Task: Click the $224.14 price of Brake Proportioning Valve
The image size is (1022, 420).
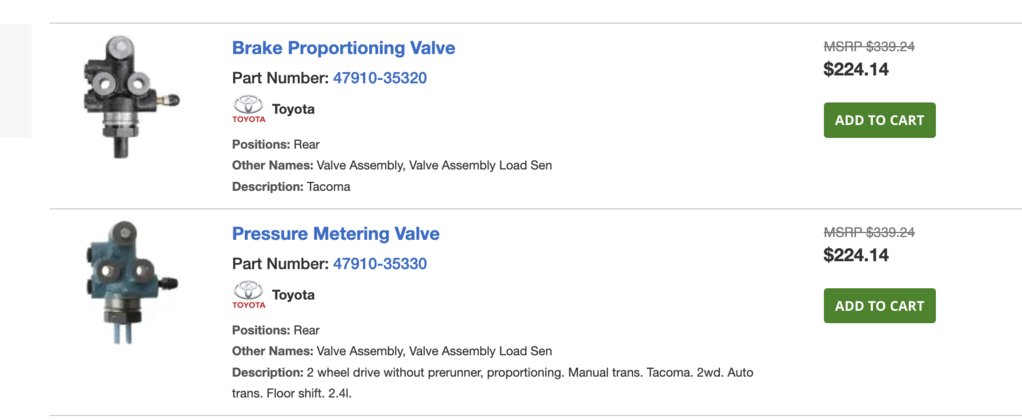Action: (856, 69)
